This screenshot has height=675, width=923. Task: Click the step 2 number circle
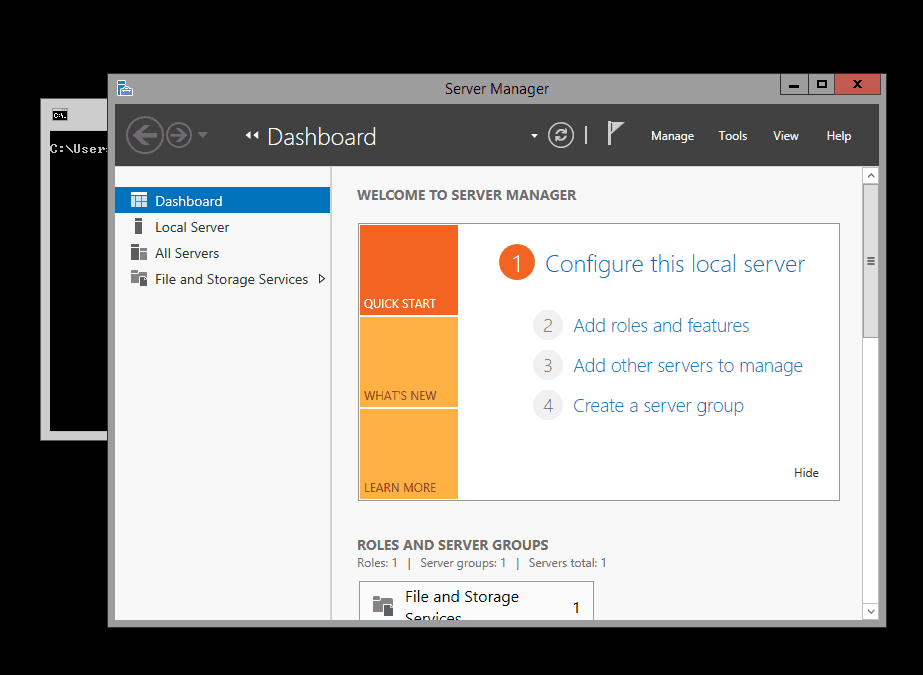(x=547, y=325)
